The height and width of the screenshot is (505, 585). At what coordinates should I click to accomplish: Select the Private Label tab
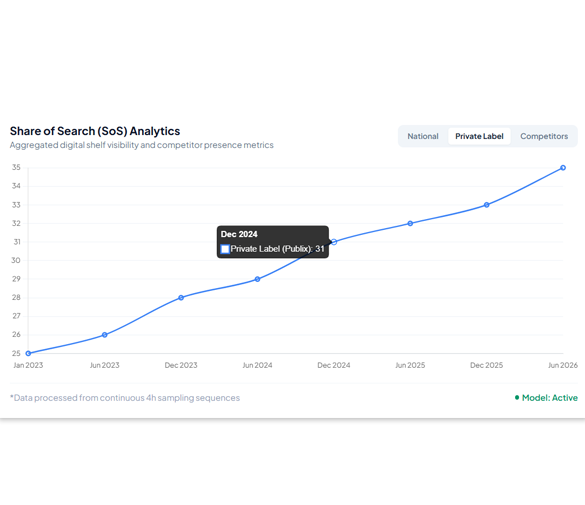(479, 136)
